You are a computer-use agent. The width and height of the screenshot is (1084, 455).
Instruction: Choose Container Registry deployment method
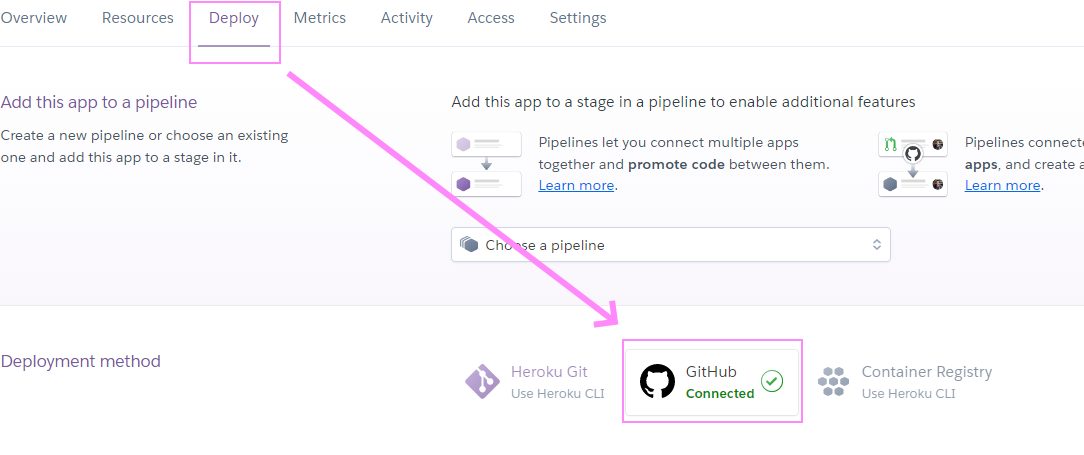926,381
